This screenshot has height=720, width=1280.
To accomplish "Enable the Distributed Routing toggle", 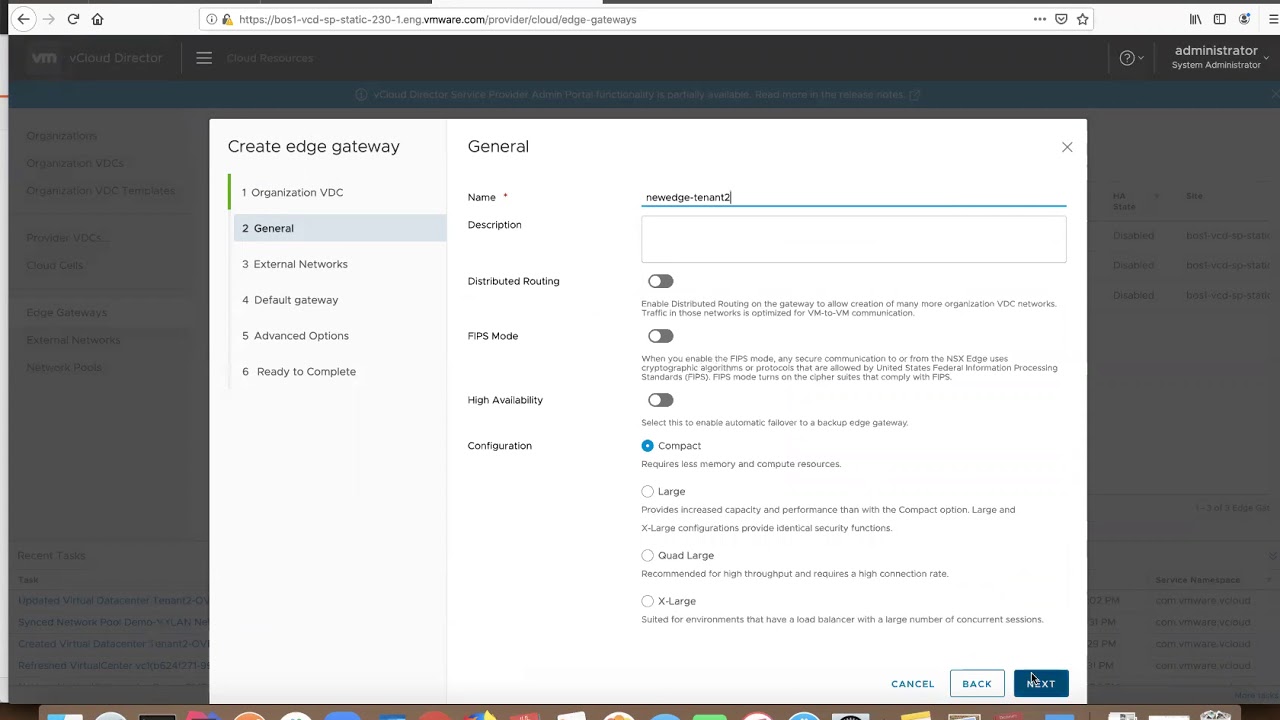I will pyautogui.click(x=660, y=281).
